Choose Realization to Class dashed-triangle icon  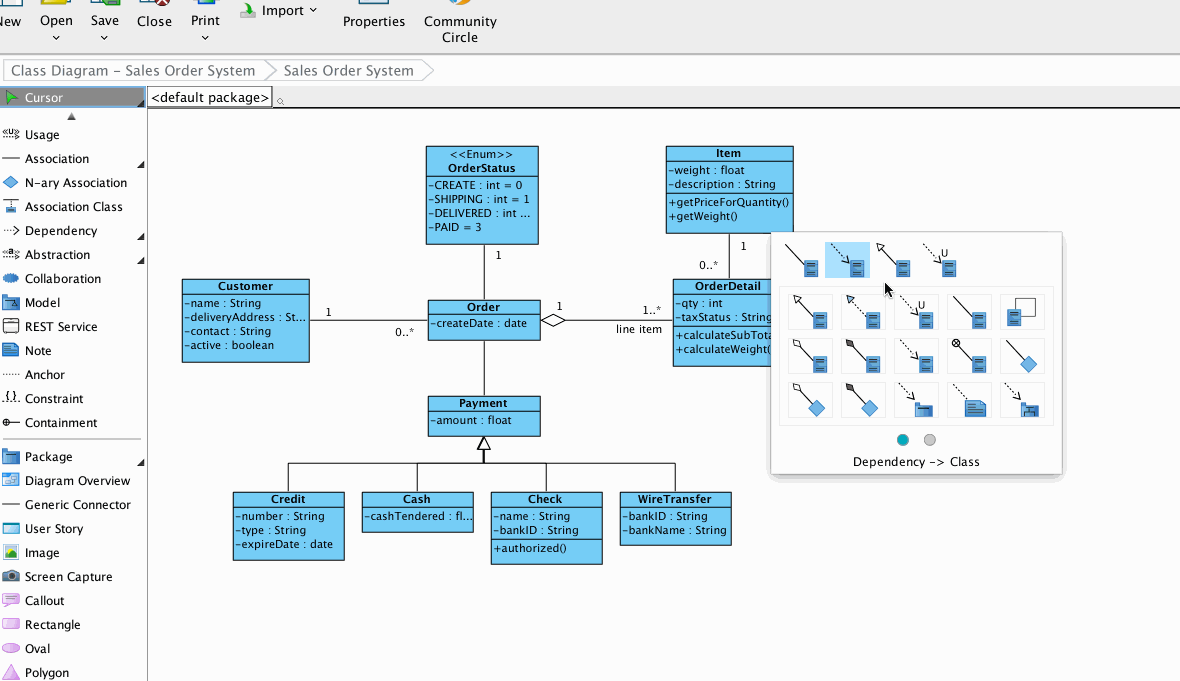[x=863, y=312]
